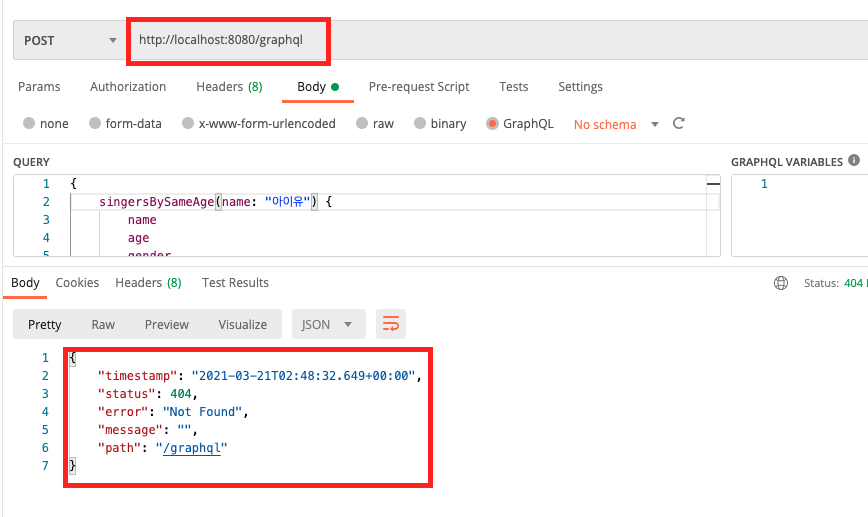Click the GraphQL variables info icon
Screen dimensions: 868x517
(x=854, y=160)
